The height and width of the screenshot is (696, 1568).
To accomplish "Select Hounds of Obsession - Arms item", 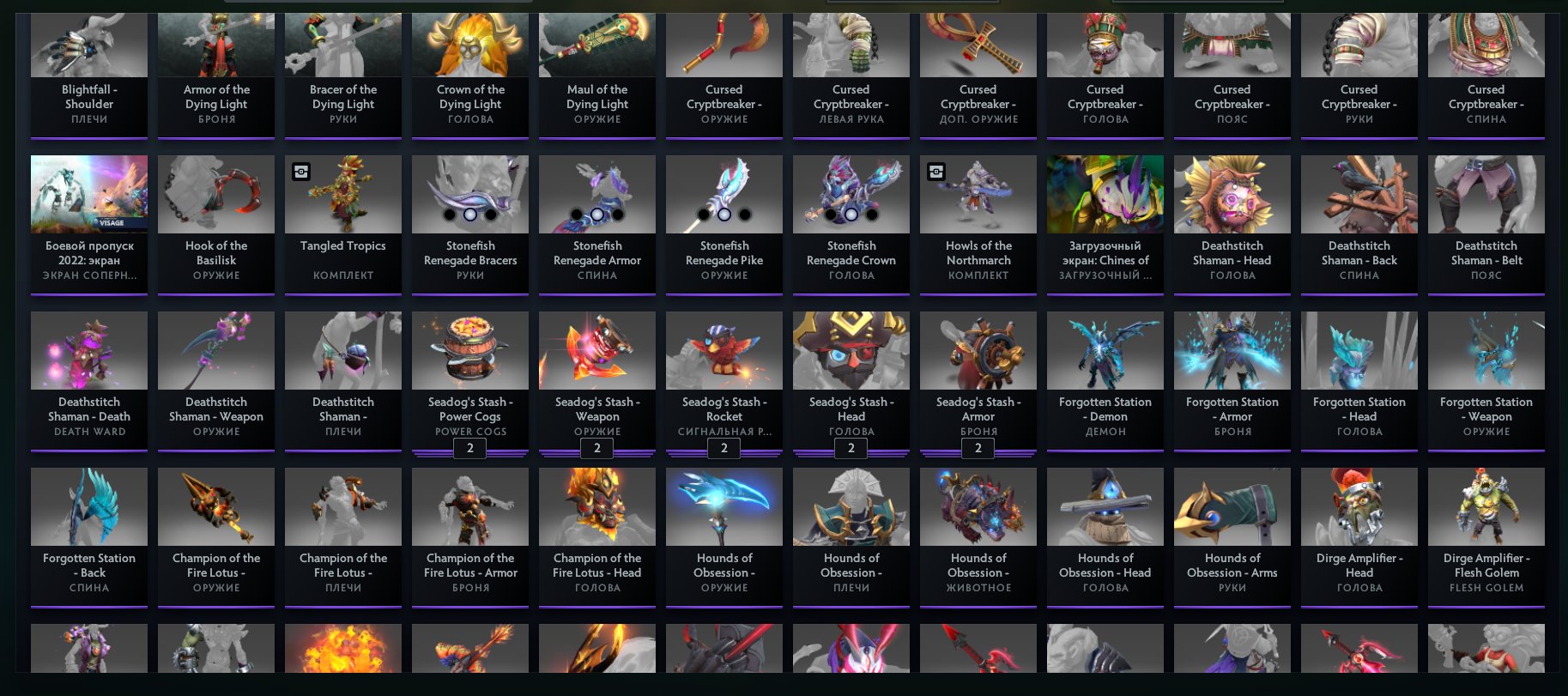I will pos(1232,536).
